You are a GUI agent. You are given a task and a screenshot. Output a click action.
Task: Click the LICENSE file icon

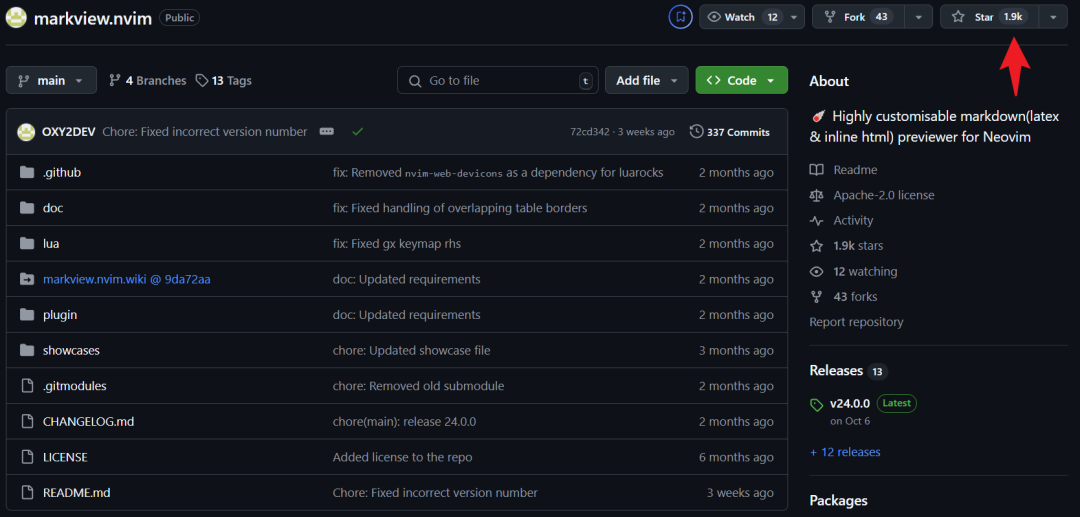tap(27, 457)
